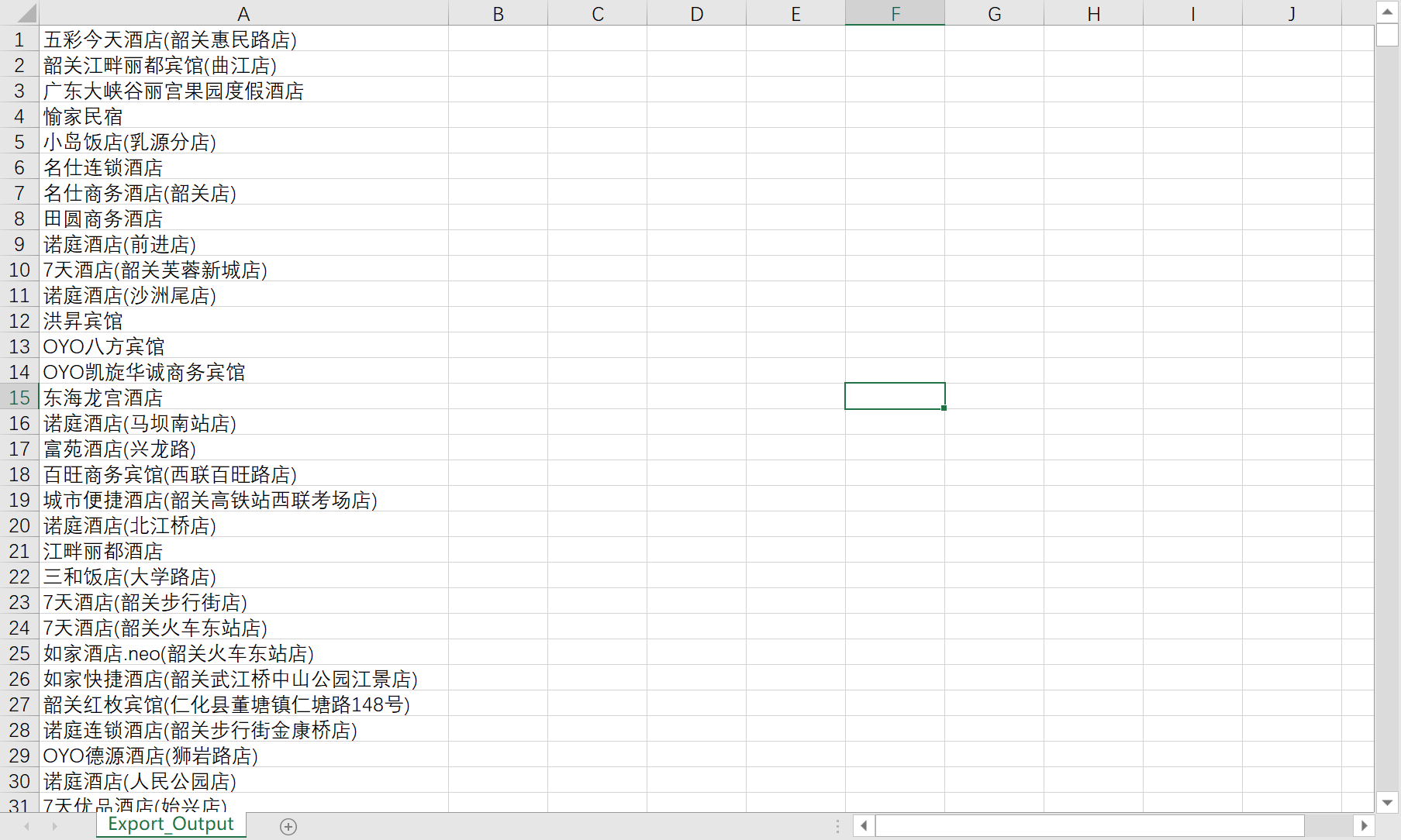Select cell with 诺庭酒店(人民公园店)
The height and width of the screenshot is (840, 1401).
[x=243, y=781]
